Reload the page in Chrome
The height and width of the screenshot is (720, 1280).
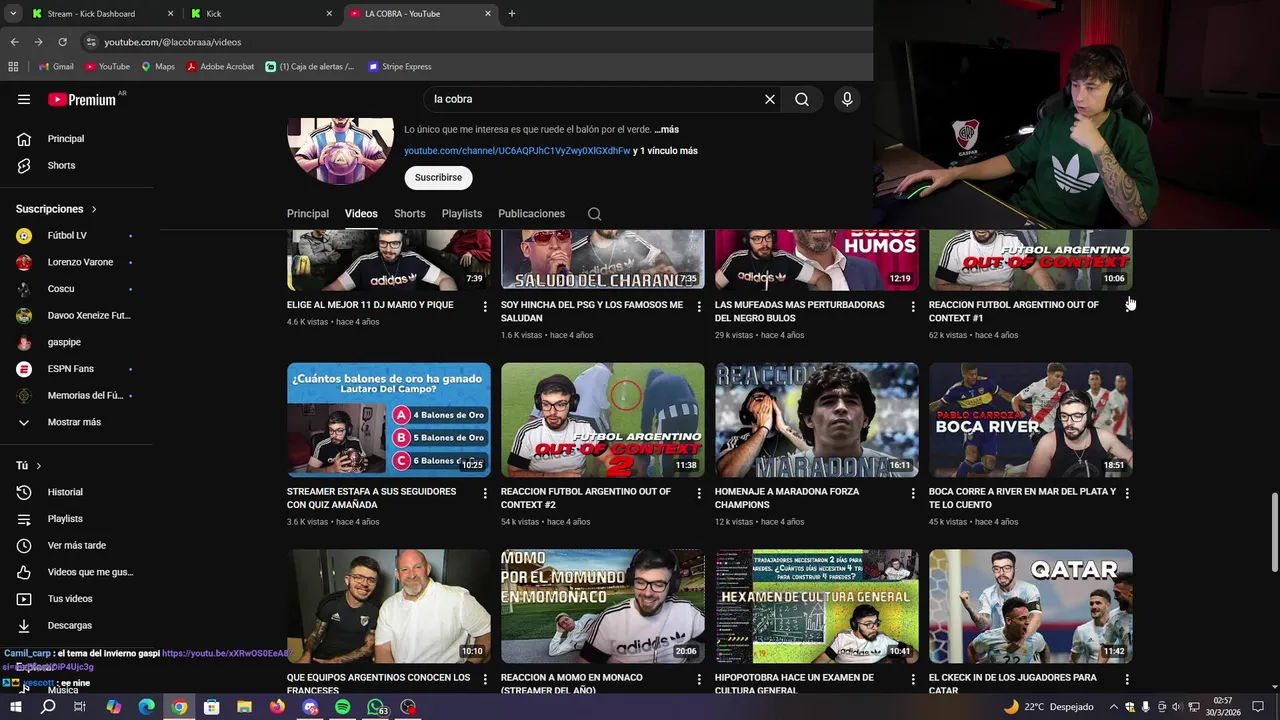tap(62, 42)
